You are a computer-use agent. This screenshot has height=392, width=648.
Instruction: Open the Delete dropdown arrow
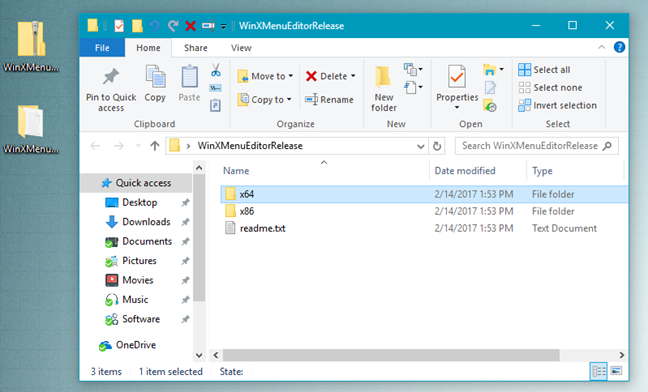(353, 76)
